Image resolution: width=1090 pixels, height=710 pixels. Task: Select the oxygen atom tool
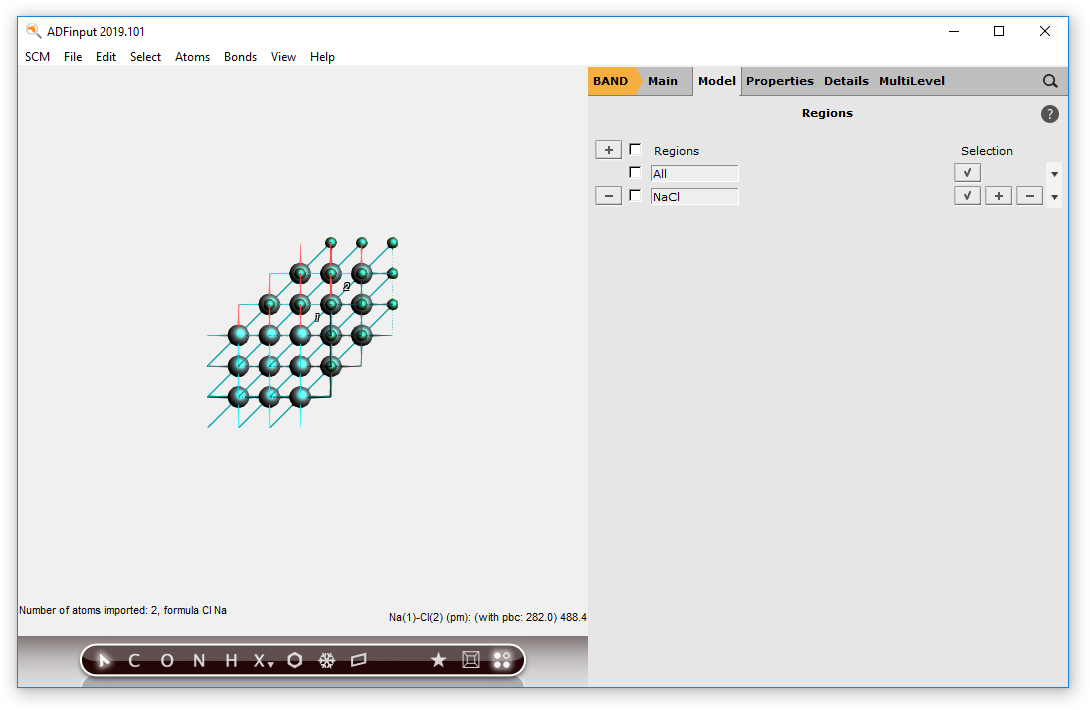(165, 660)
